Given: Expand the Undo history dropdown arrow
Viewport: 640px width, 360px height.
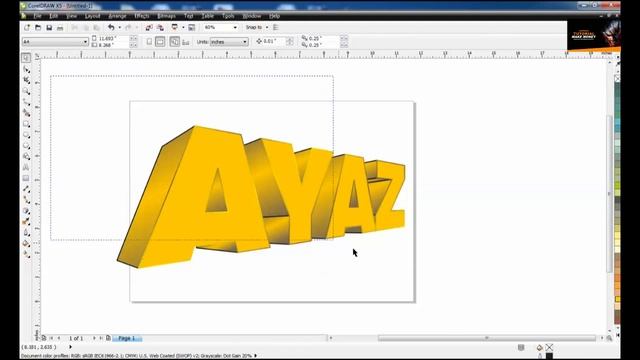Looking at the screenshot, I should [x=120, y=27].
